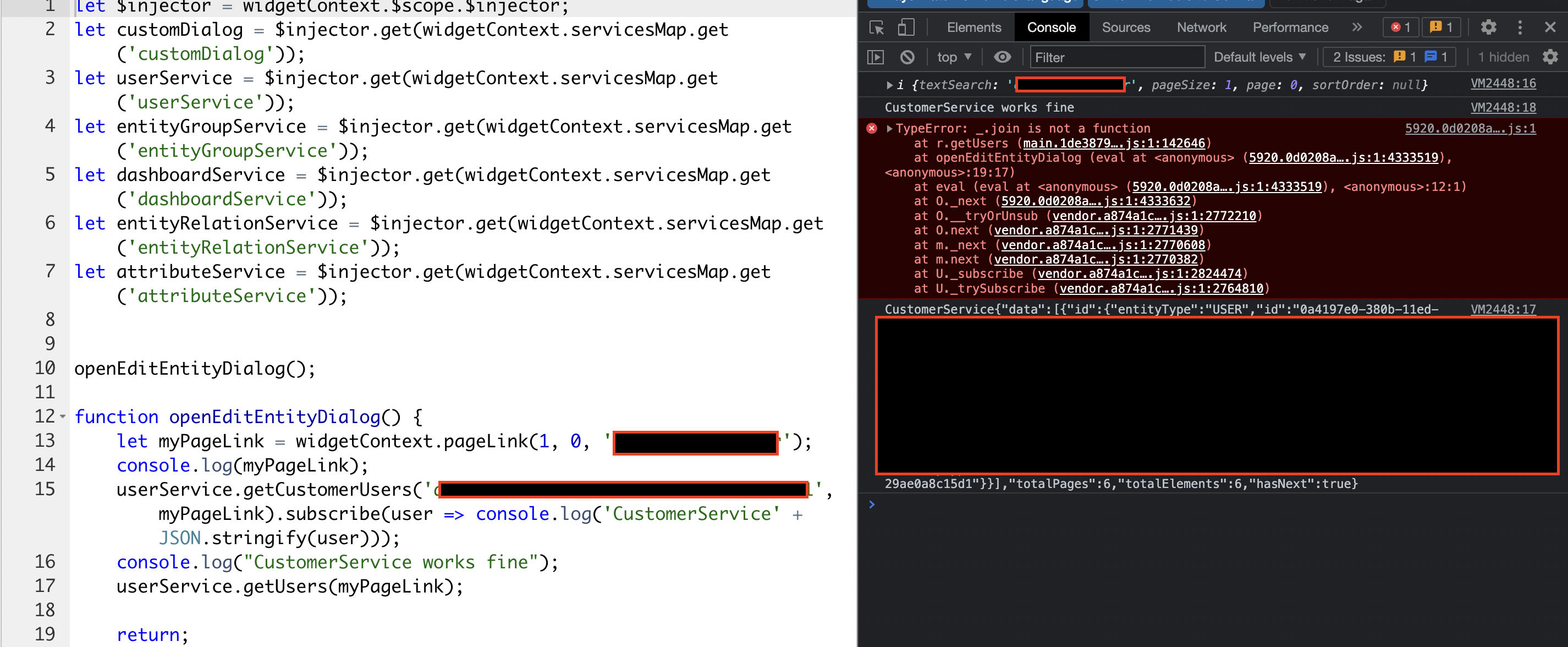Screen dimensions: 1568x647
Task: Click the yellow warning count badge
Action: 1441,27
